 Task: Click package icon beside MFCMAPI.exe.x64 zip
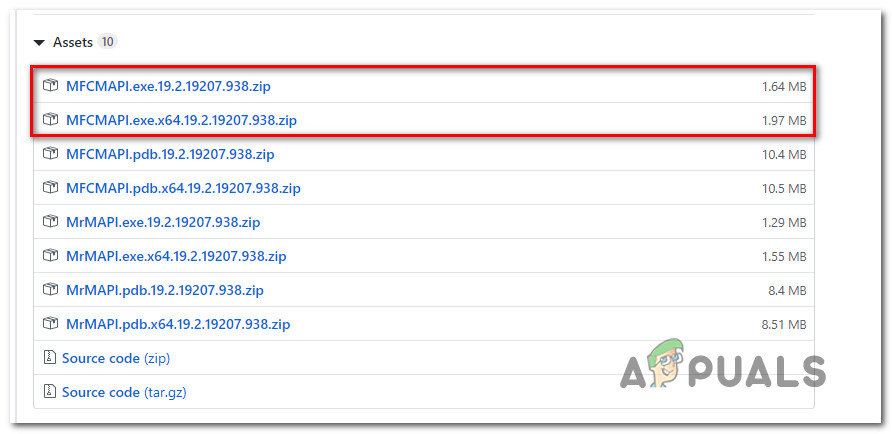[x=51, y=120]
